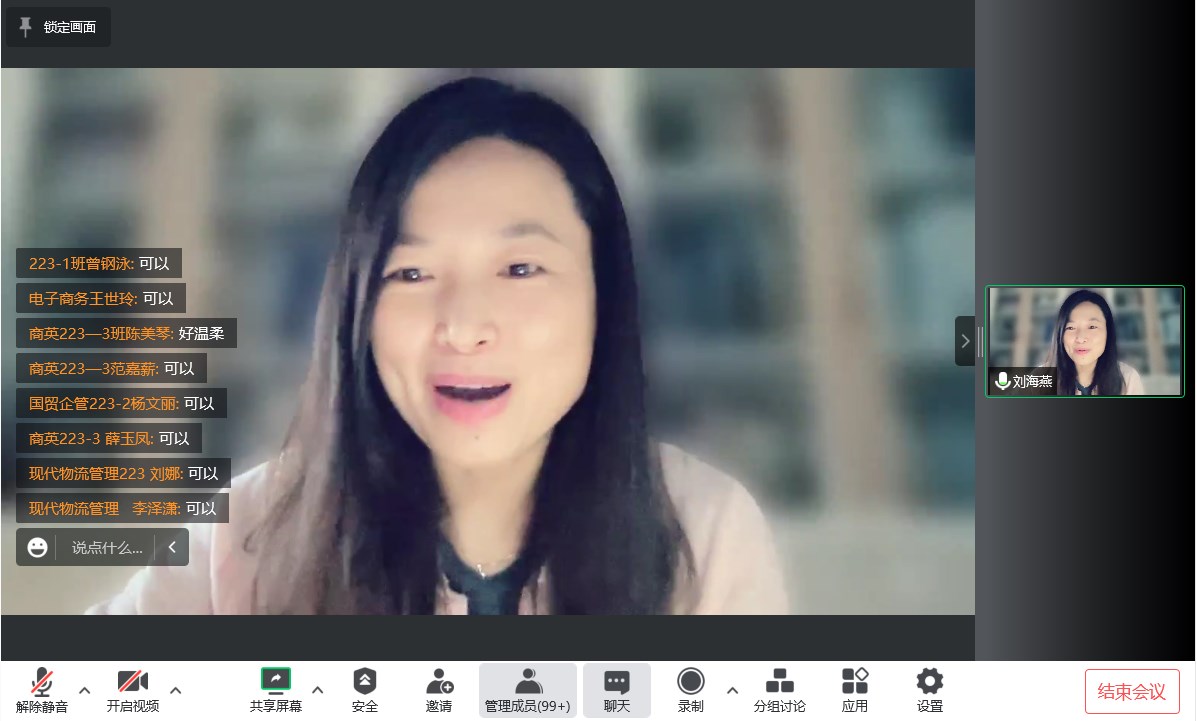The image size is (1197, 721).
Task: Click the 国贸企管223-2杨文丽 chat message
Action: (x=121, y=404)
